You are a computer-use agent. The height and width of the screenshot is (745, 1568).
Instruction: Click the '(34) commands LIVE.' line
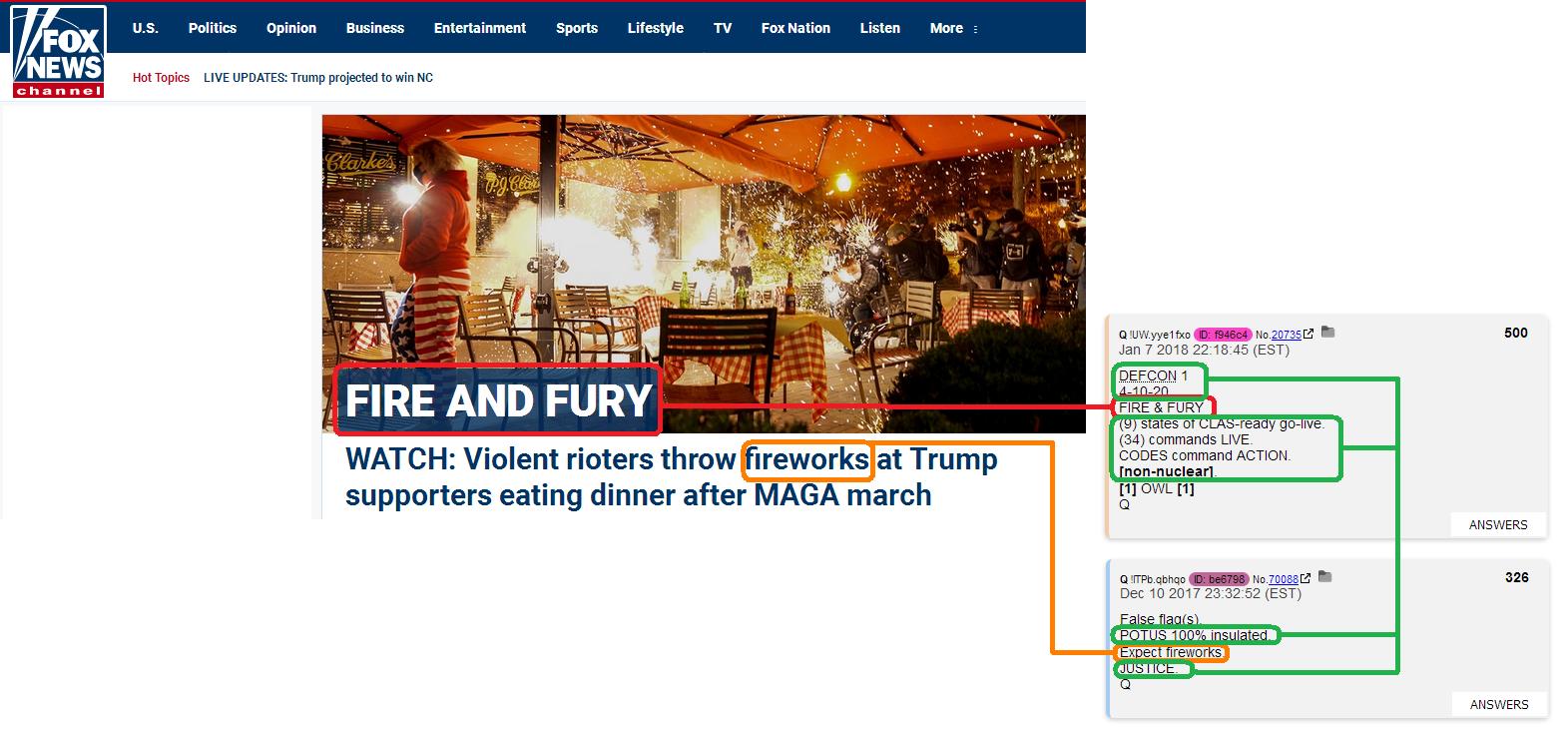[1185, 439]
